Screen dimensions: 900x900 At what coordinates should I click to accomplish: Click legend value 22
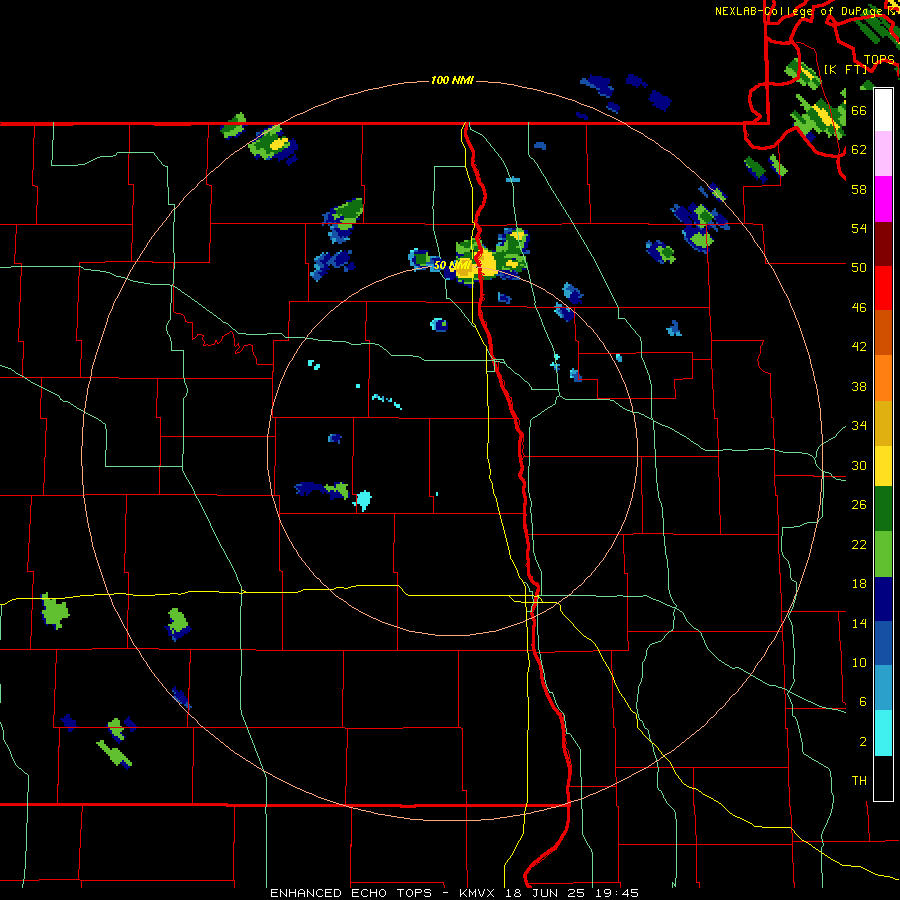859,545
